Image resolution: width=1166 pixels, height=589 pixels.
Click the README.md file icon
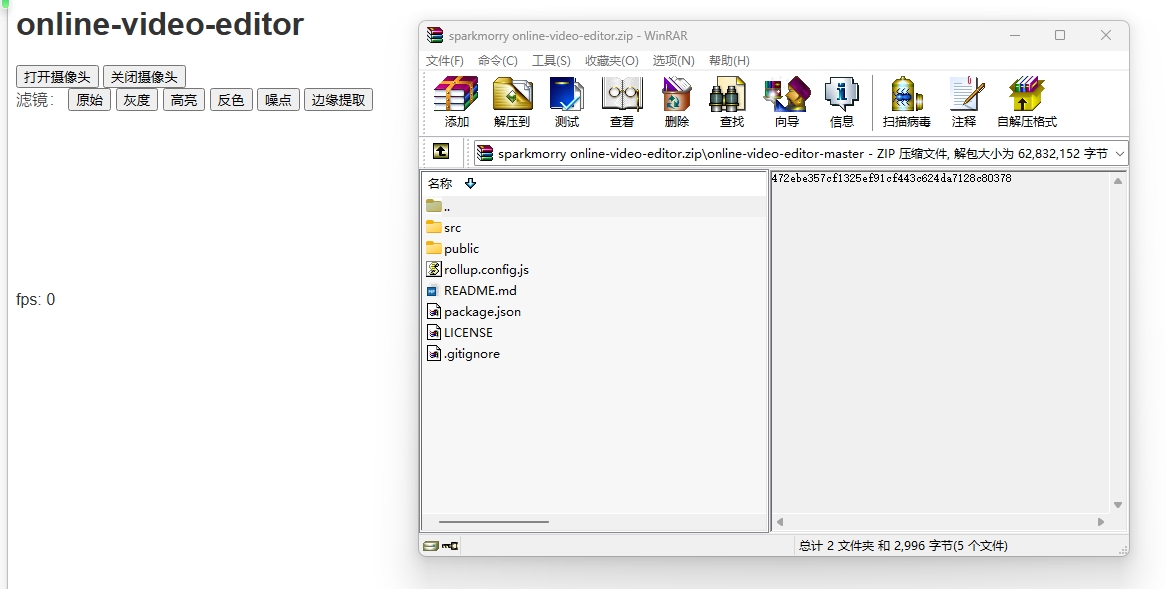(x=433, y=291)
